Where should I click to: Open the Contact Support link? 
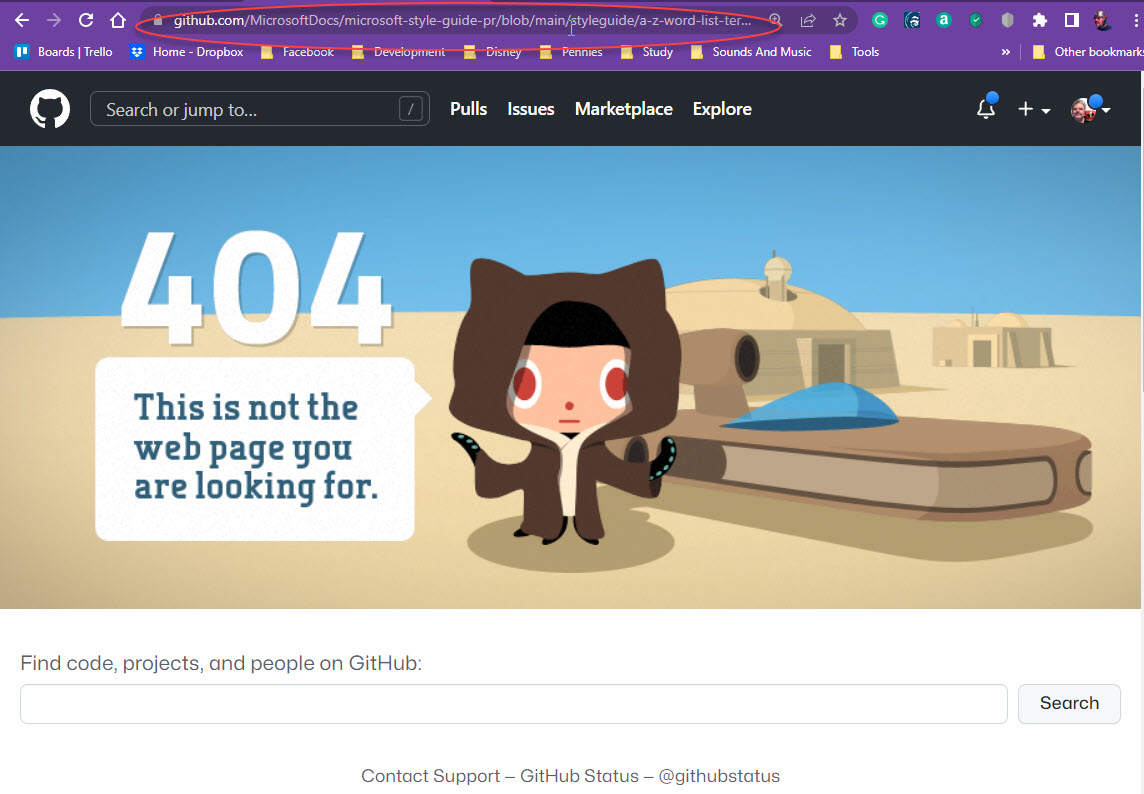tap(431, 776)
